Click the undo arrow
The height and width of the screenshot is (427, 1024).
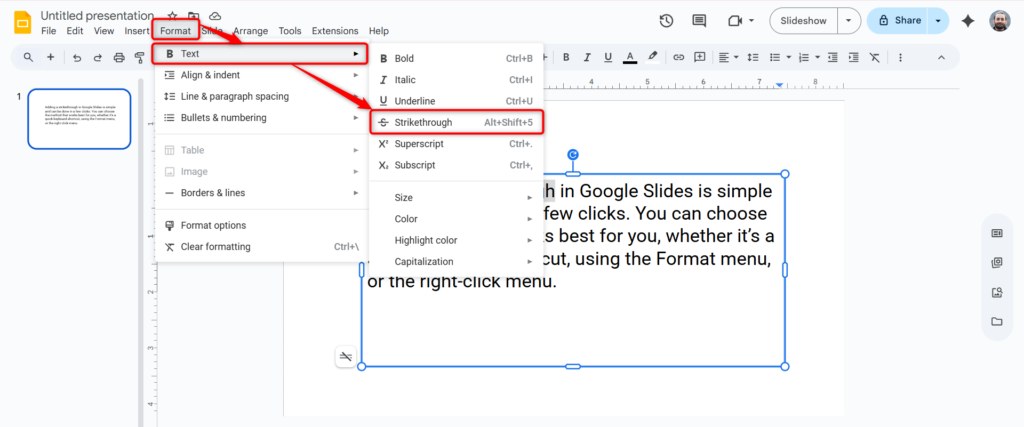click(76, 57)
